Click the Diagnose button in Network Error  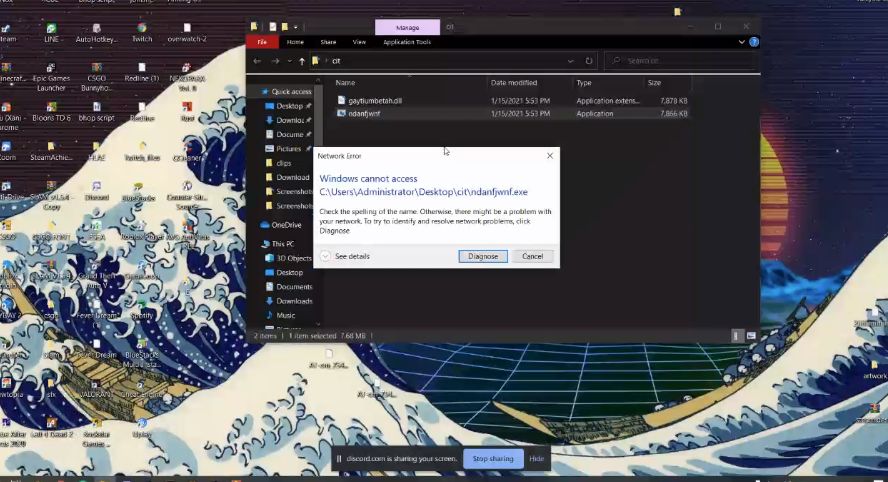(483, 256)
